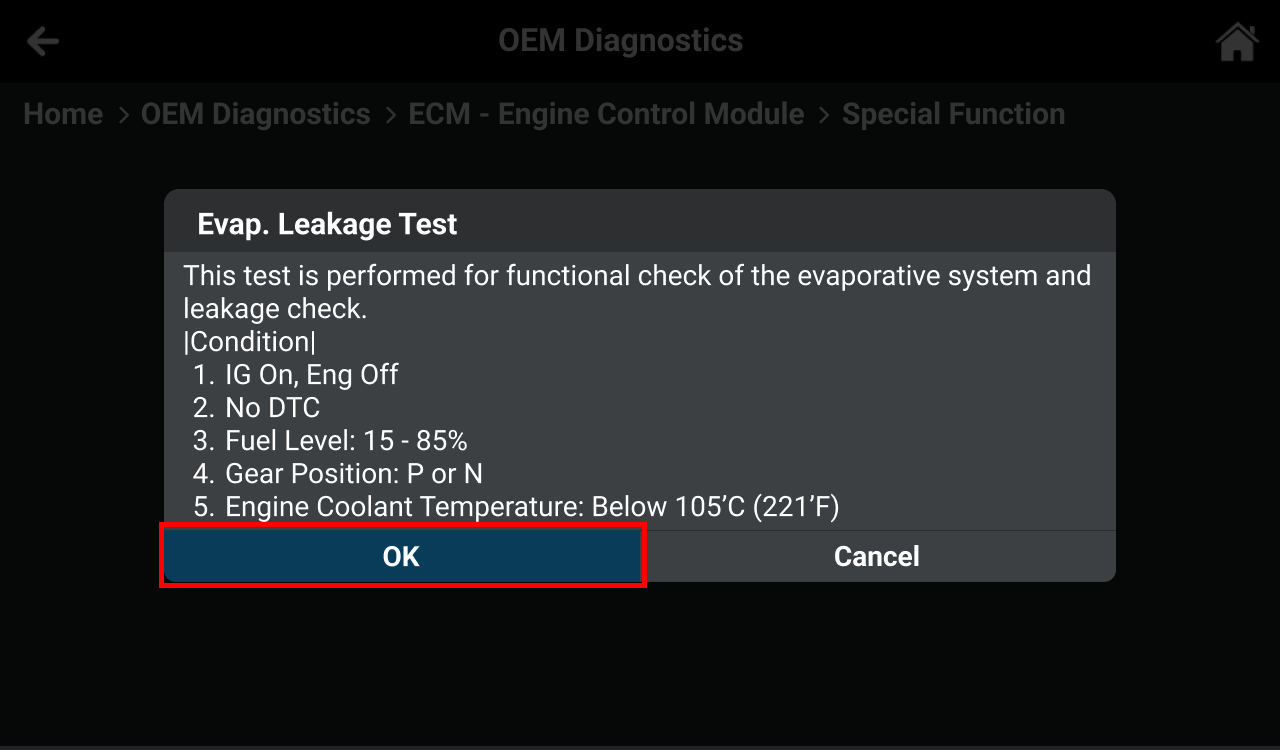Click the Gear Position P or N condition
Screen dimensions: 1280x750
click(x=354, y=474)
